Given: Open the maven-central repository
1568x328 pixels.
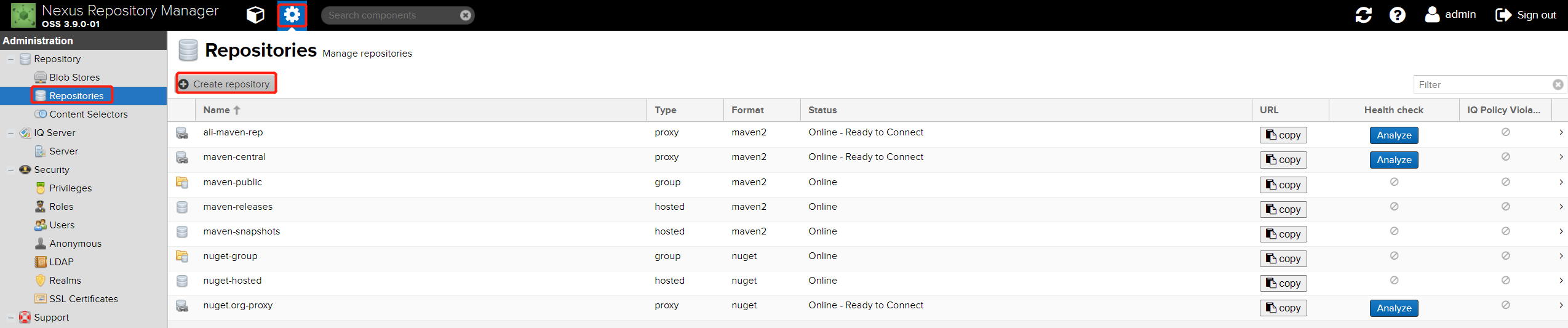Looking at the screenshot, I should (x=234, y=157).
